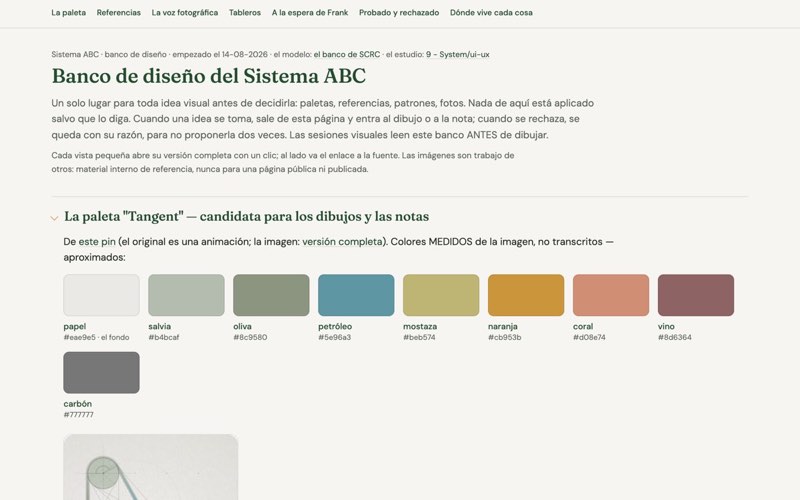Click the 'La paleta "Tangent"' section heading

246,216
